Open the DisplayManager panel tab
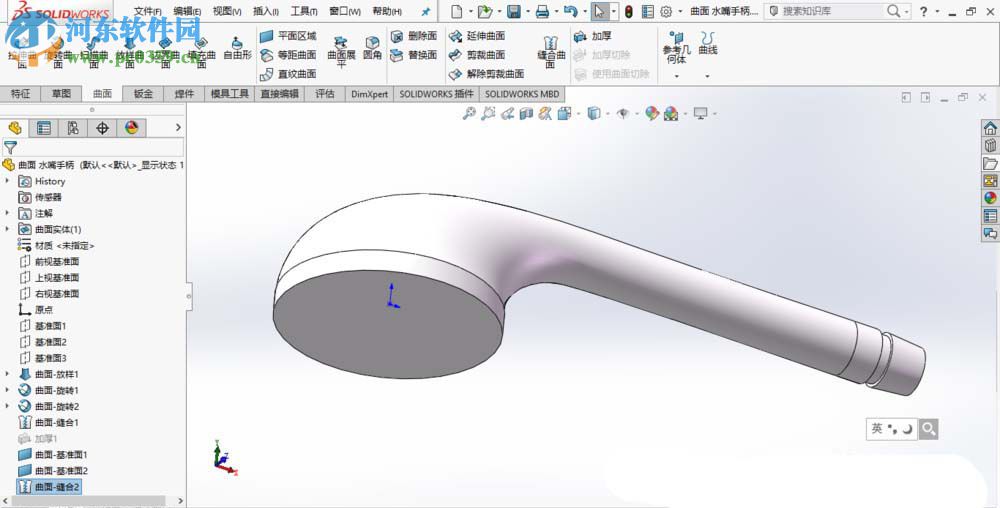Screen dimensions: 1000x508 click(x=131, y=128)
